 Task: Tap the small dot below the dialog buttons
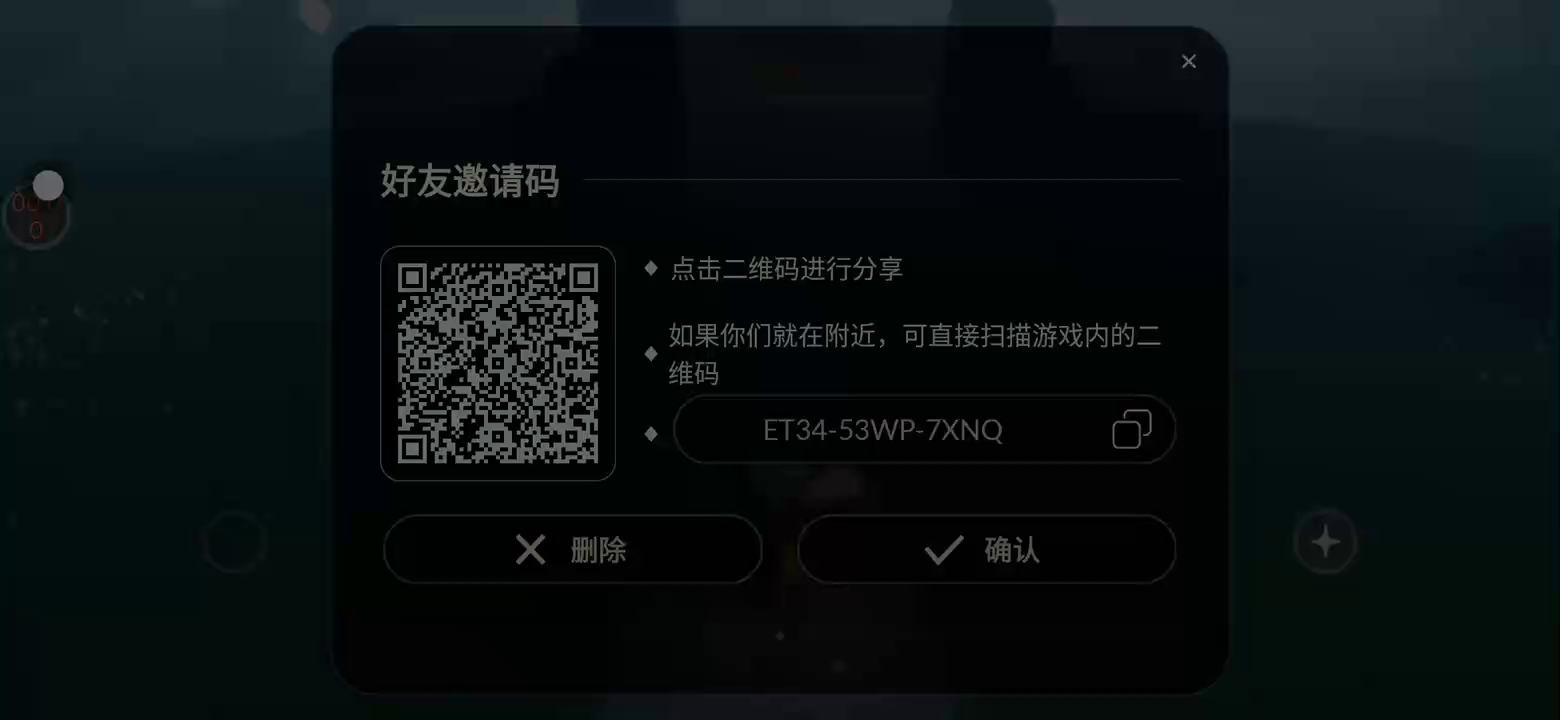780,635
